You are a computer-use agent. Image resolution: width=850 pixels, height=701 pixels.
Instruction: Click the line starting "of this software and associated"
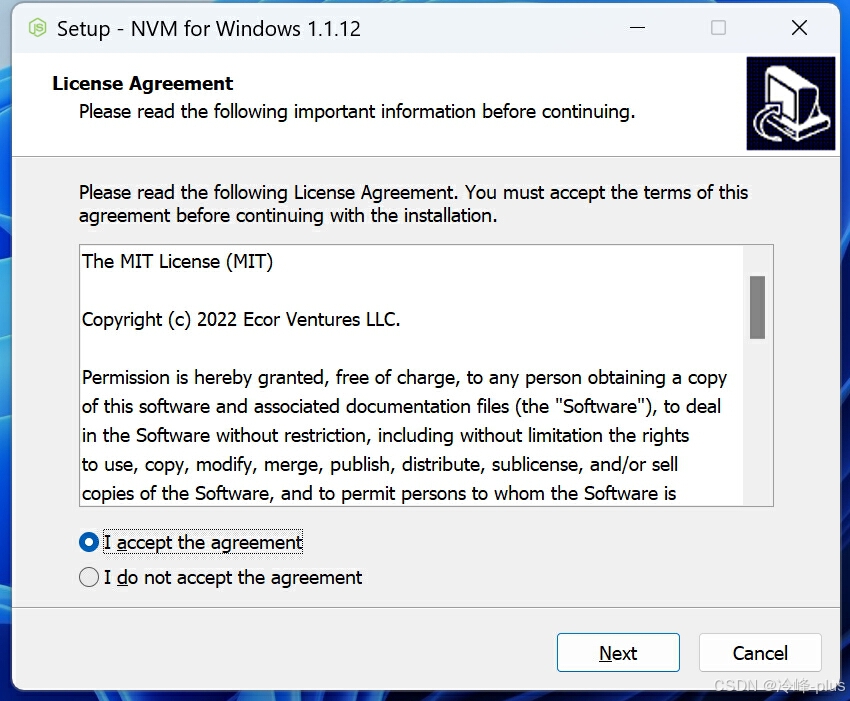tap(401, 407)
